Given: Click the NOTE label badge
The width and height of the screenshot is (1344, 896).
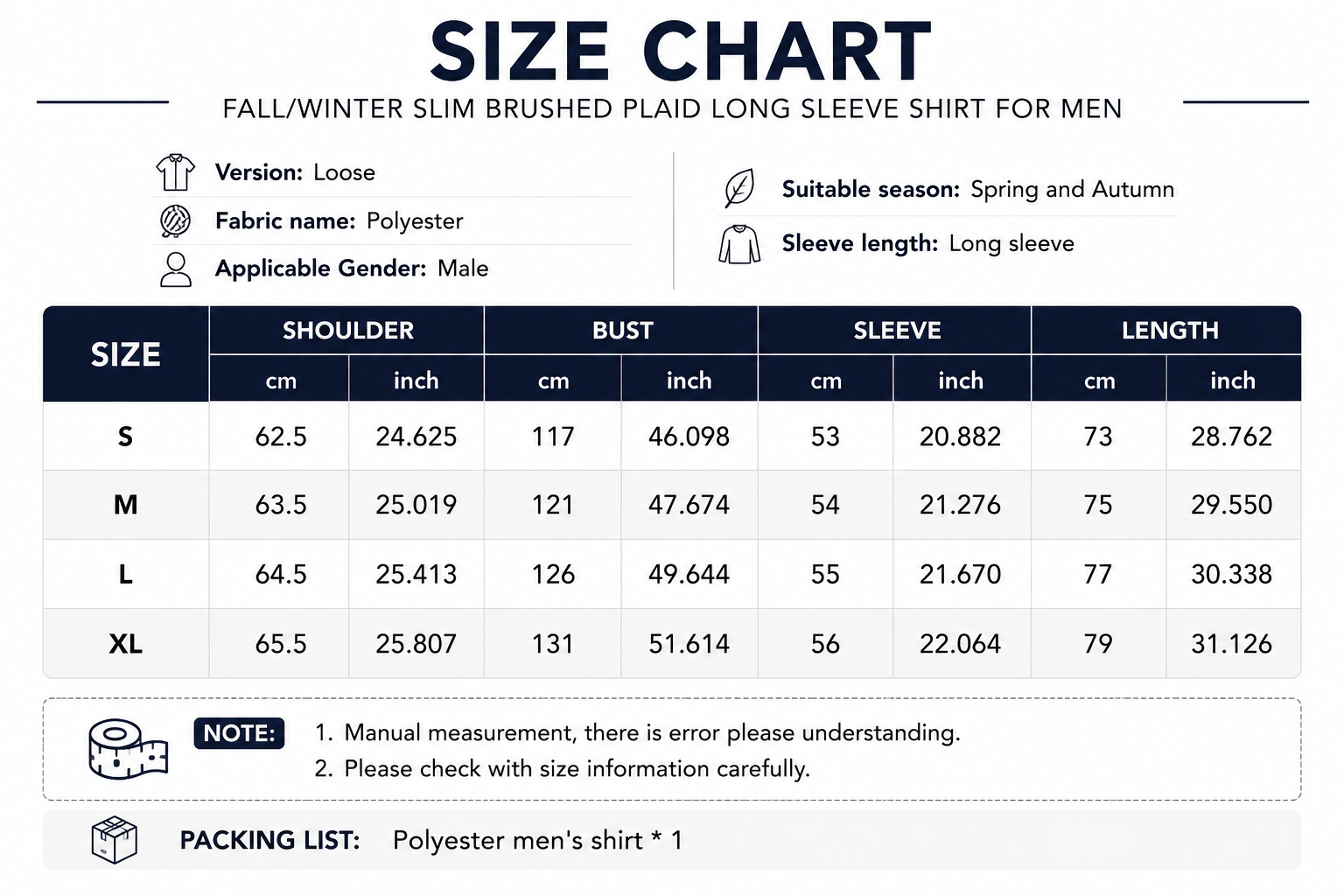Looking at the screenshot, I should [x=239, y=733].
